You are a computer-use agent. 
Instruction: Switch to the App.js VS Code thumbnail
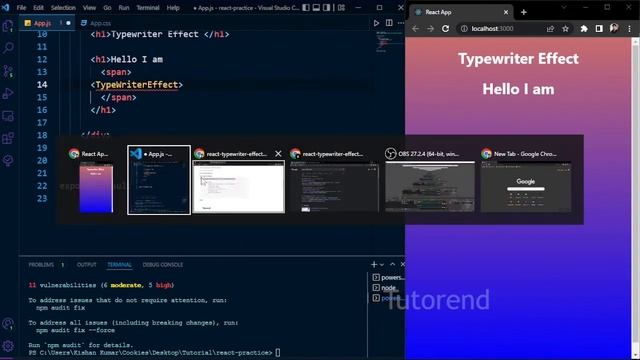point(159,180)
